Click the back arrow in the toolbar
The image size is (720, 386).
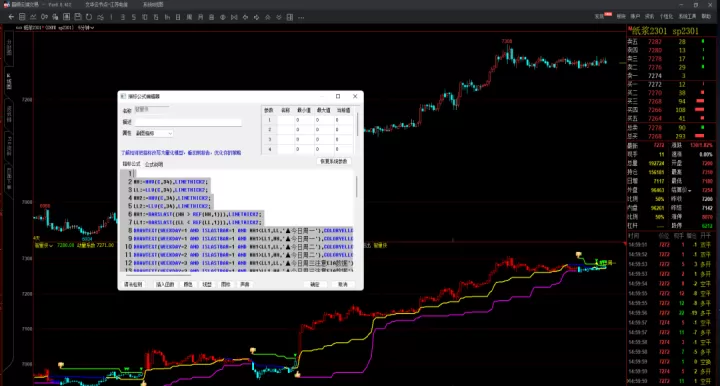click(x=11, y=17)
